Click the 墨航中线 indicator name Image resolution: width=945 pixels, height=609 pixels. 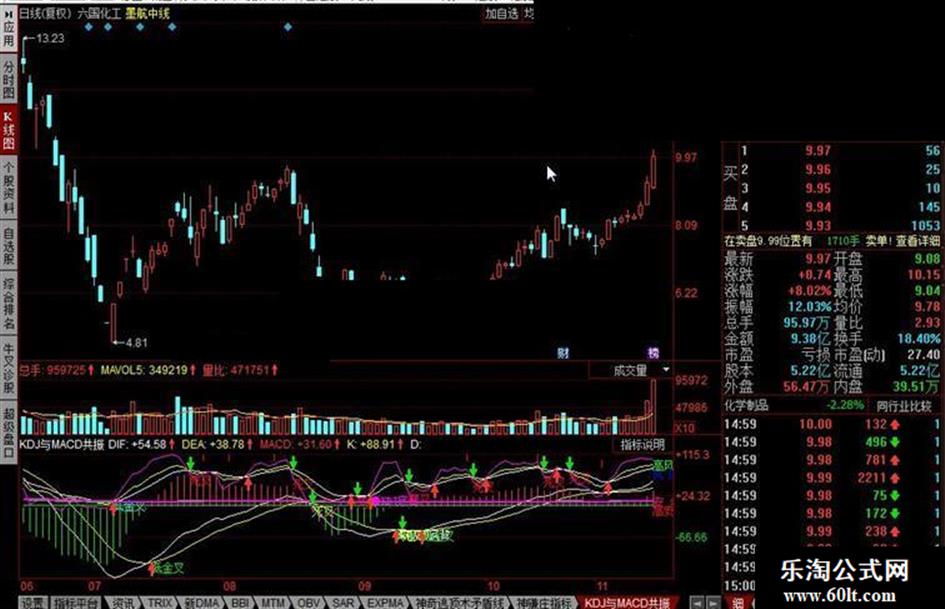(x=148, y=13)
